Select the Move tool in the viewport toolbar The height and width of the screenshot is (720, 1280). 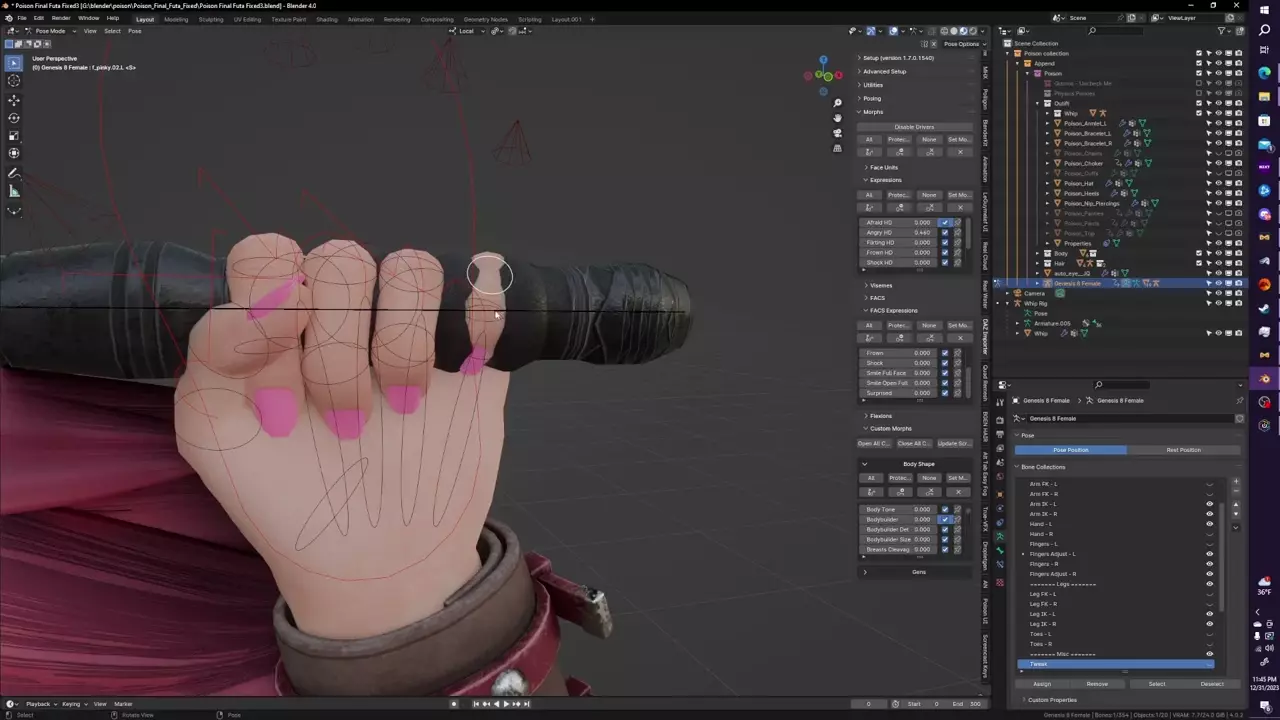14,100
